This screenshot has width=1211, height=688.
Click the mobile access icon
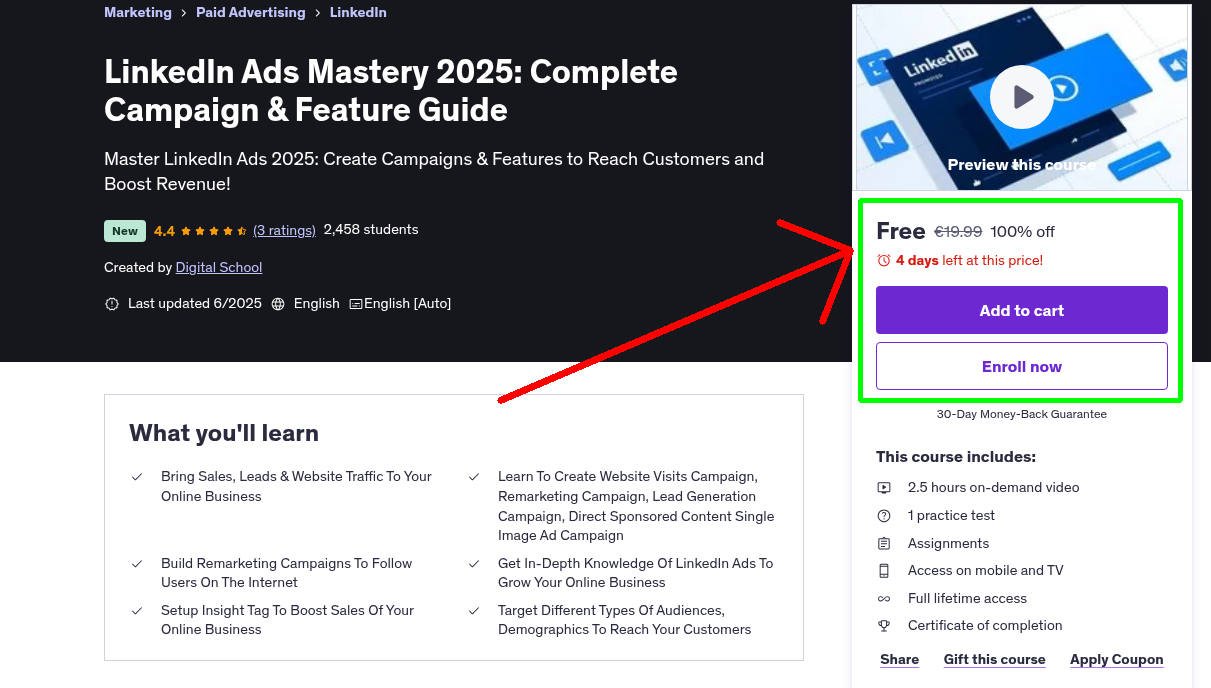tap(884, 571)
